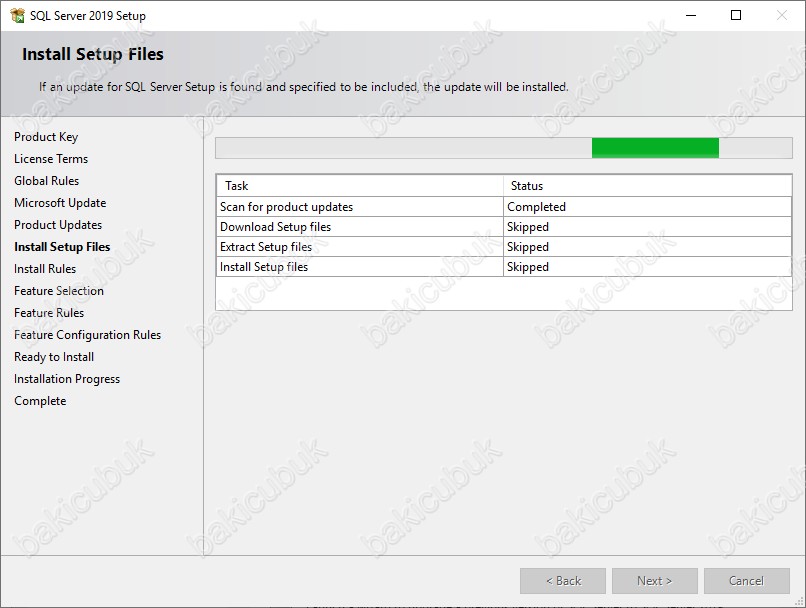Select the 'Extract Setup files' row
Screen dimensions: 806x608
504,247
